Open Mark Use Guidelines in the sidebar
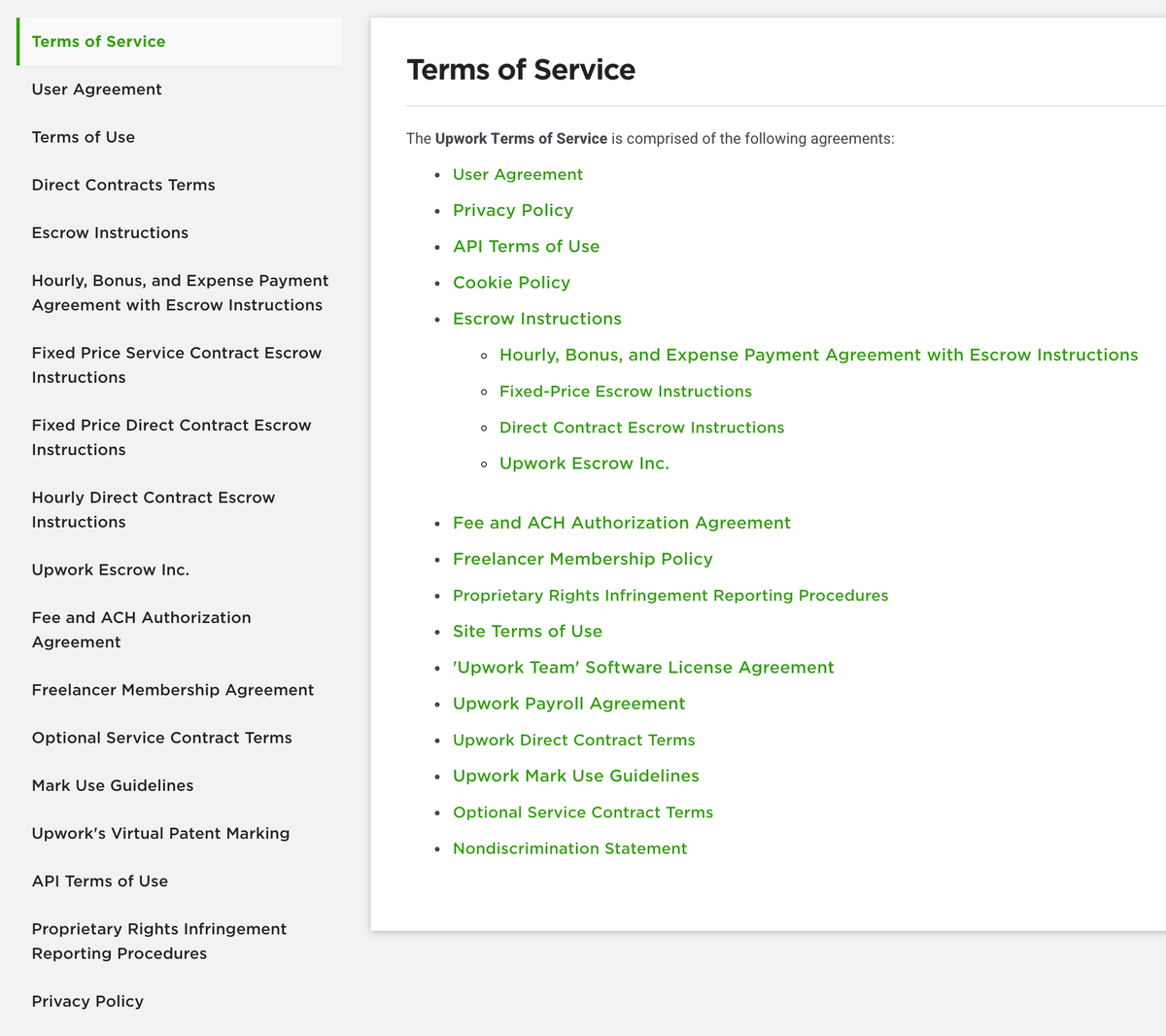 click(113, 785)
